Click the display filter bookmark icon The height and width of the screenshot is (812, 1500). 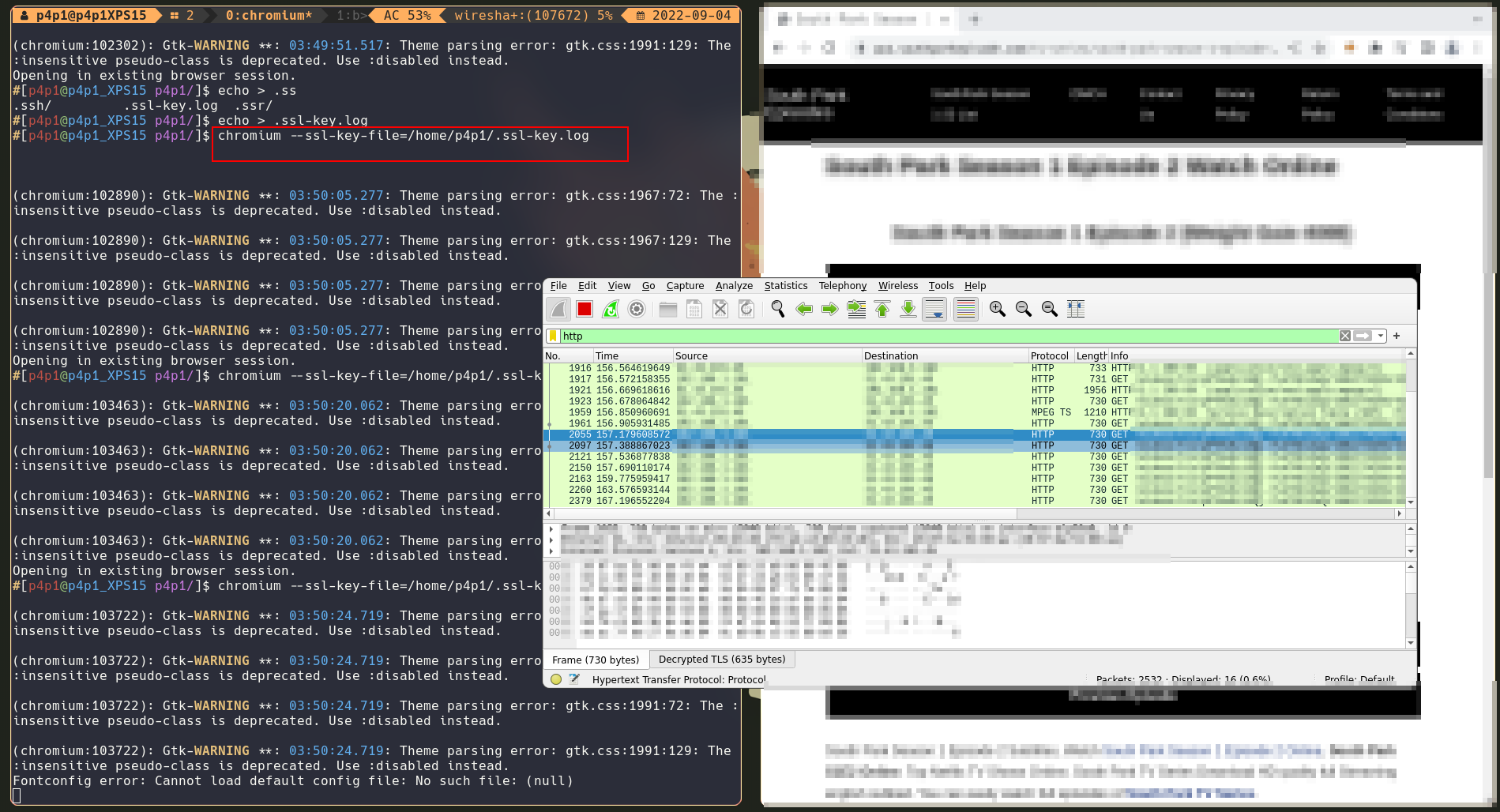(553, 336)
